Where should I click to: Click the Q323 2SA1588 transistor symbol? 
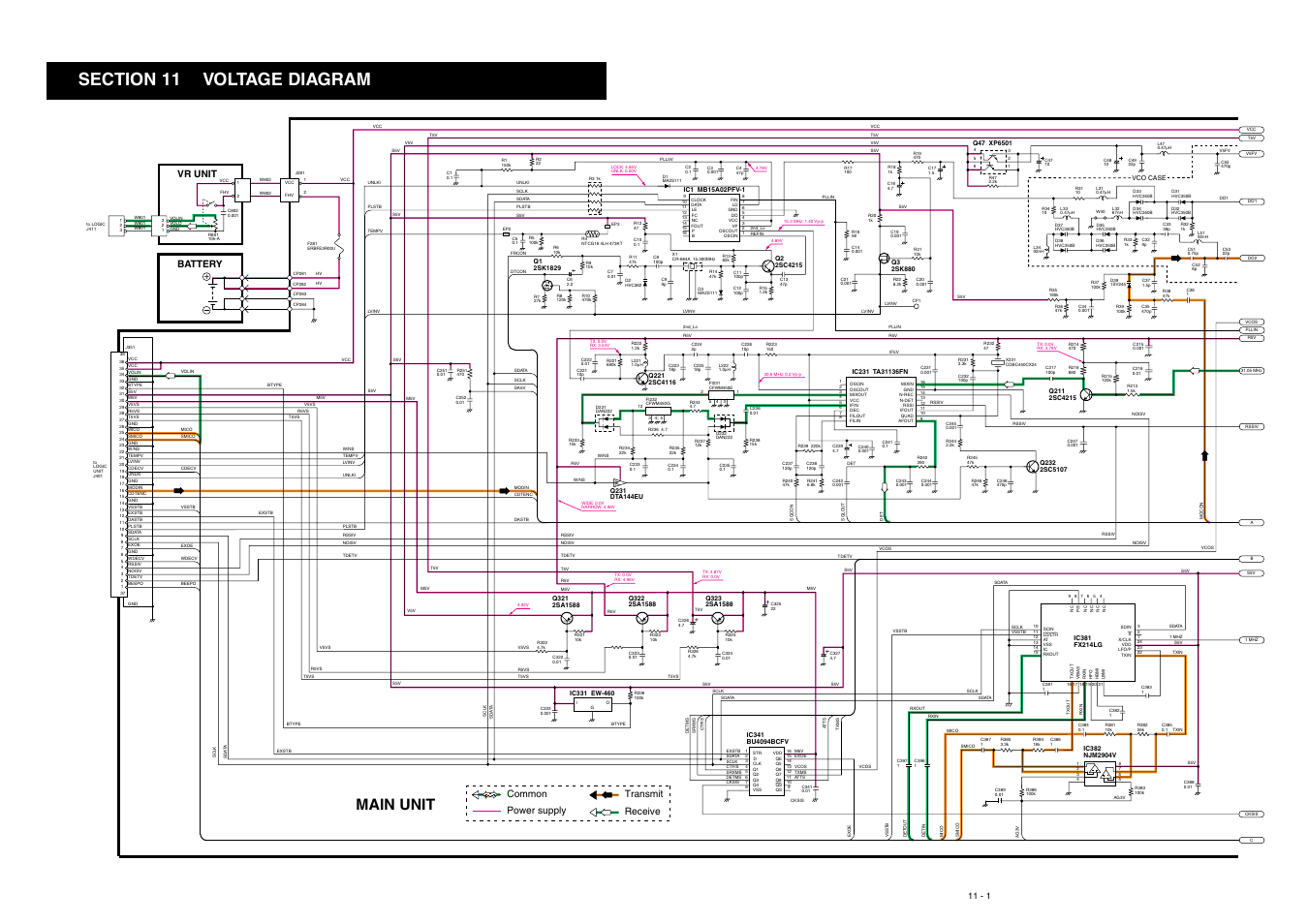click(719, 618)
